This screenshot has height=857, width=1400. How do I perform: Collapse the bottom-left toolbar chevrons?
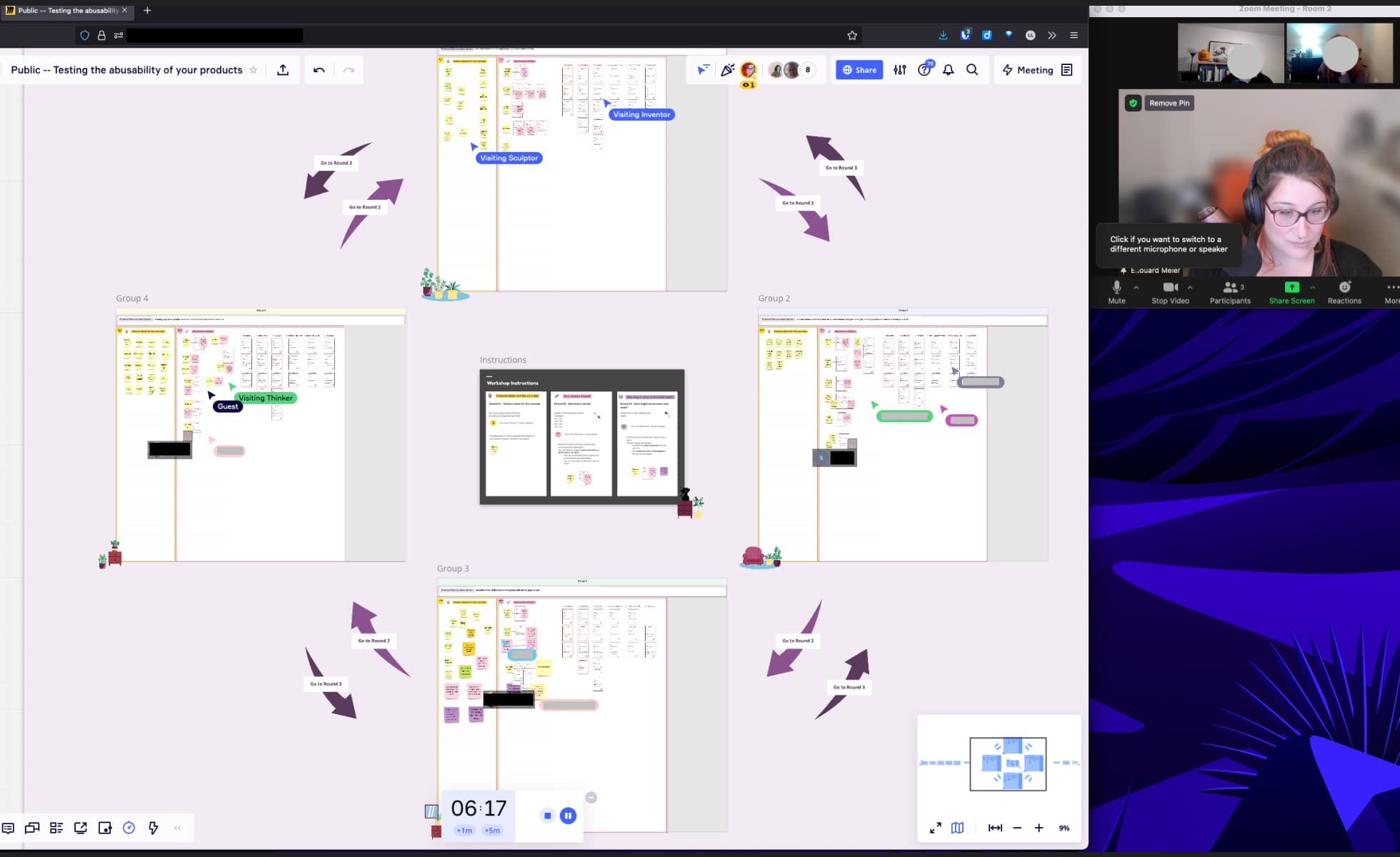tap(178, 828)
